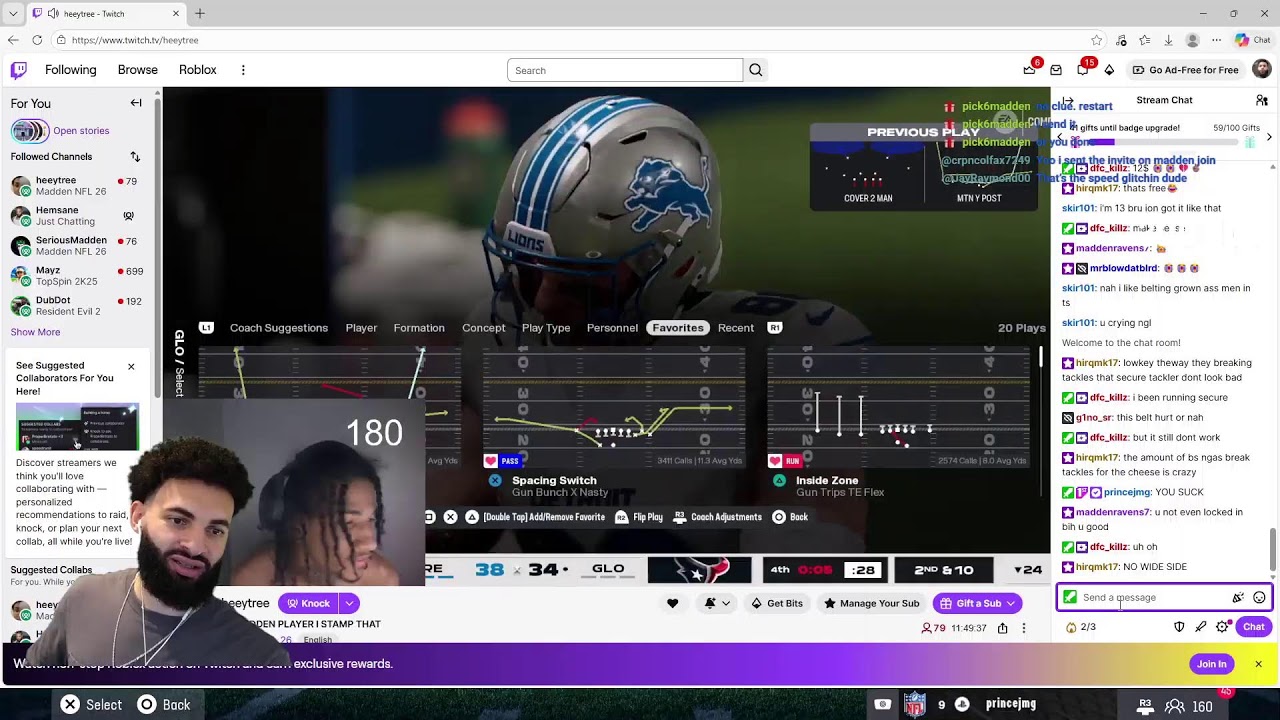Show next gift goal arrow
The width and height of the screenshot is (1280, 720).
(1269, 136)
